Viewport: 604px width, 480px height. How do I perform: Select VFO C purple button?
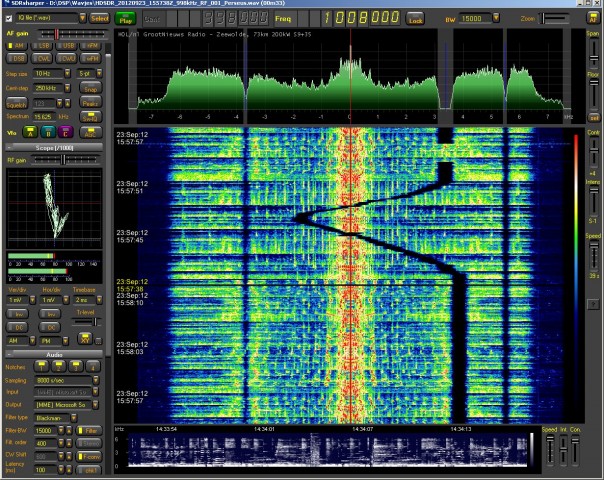65,133
